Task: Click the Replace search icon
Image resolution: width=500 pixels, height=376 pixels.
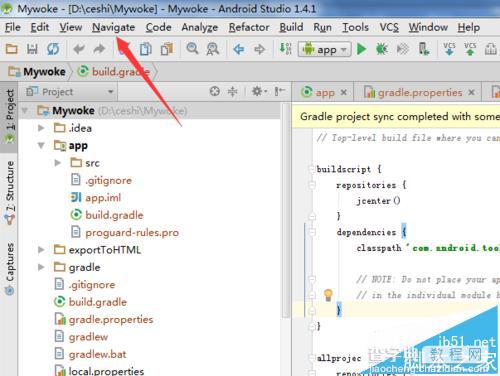Action: click(x=213, y=49)
